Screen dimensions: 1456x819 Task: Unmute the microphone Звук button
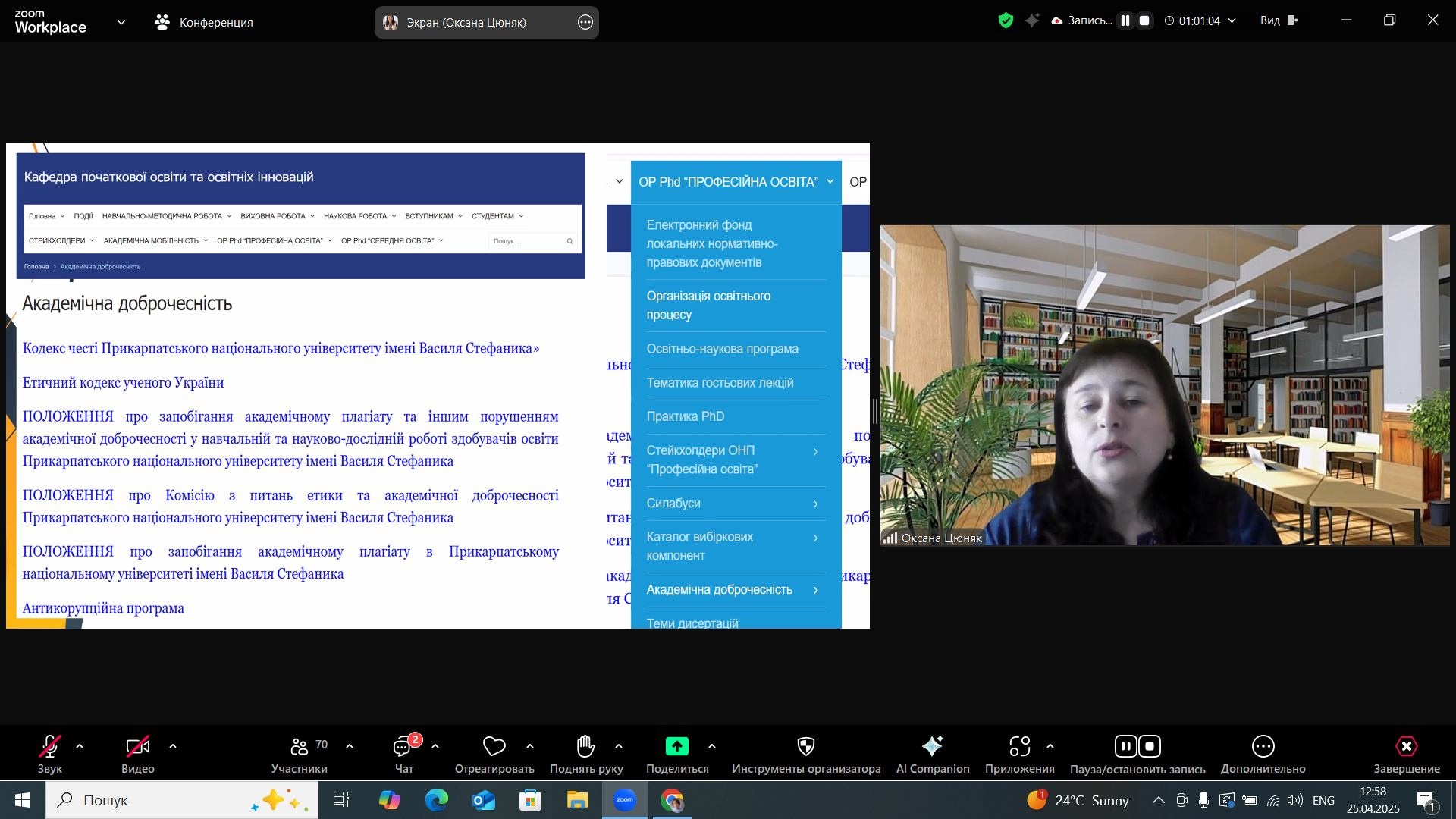point(50,755)
